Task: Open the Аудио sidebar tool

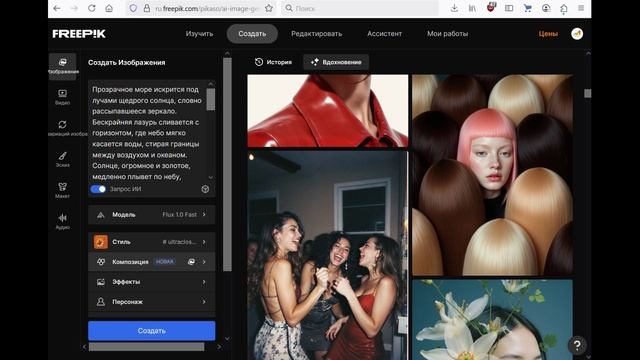Action: point(62,222)
